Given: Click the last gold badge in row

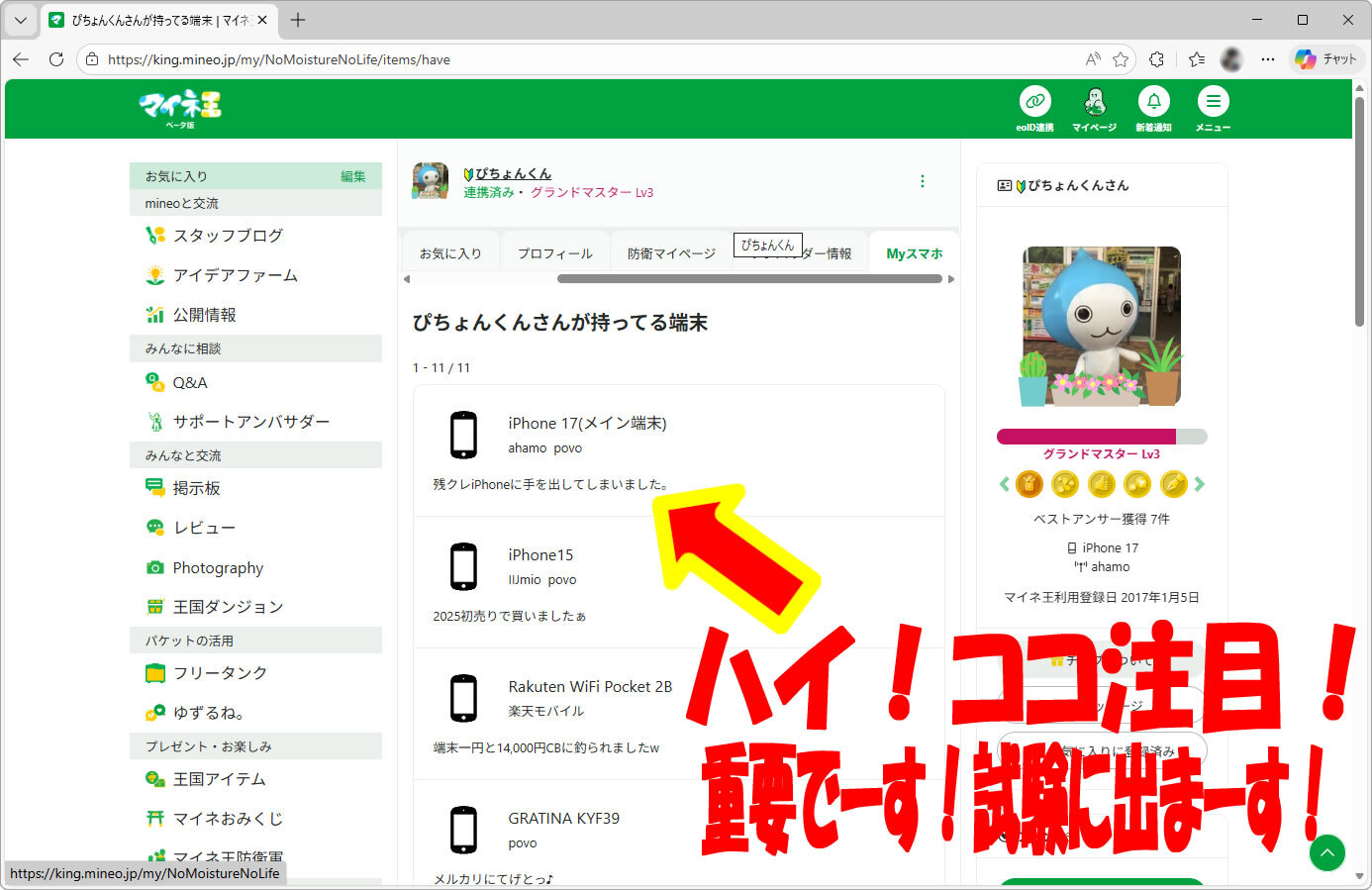Looking at the screenshot, I should pos(1174,484).
